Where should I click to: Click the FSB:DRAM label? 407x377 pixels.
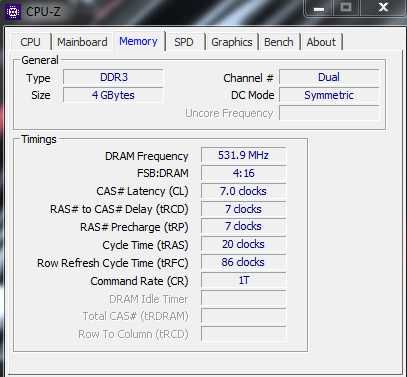[x=163, y=173]
